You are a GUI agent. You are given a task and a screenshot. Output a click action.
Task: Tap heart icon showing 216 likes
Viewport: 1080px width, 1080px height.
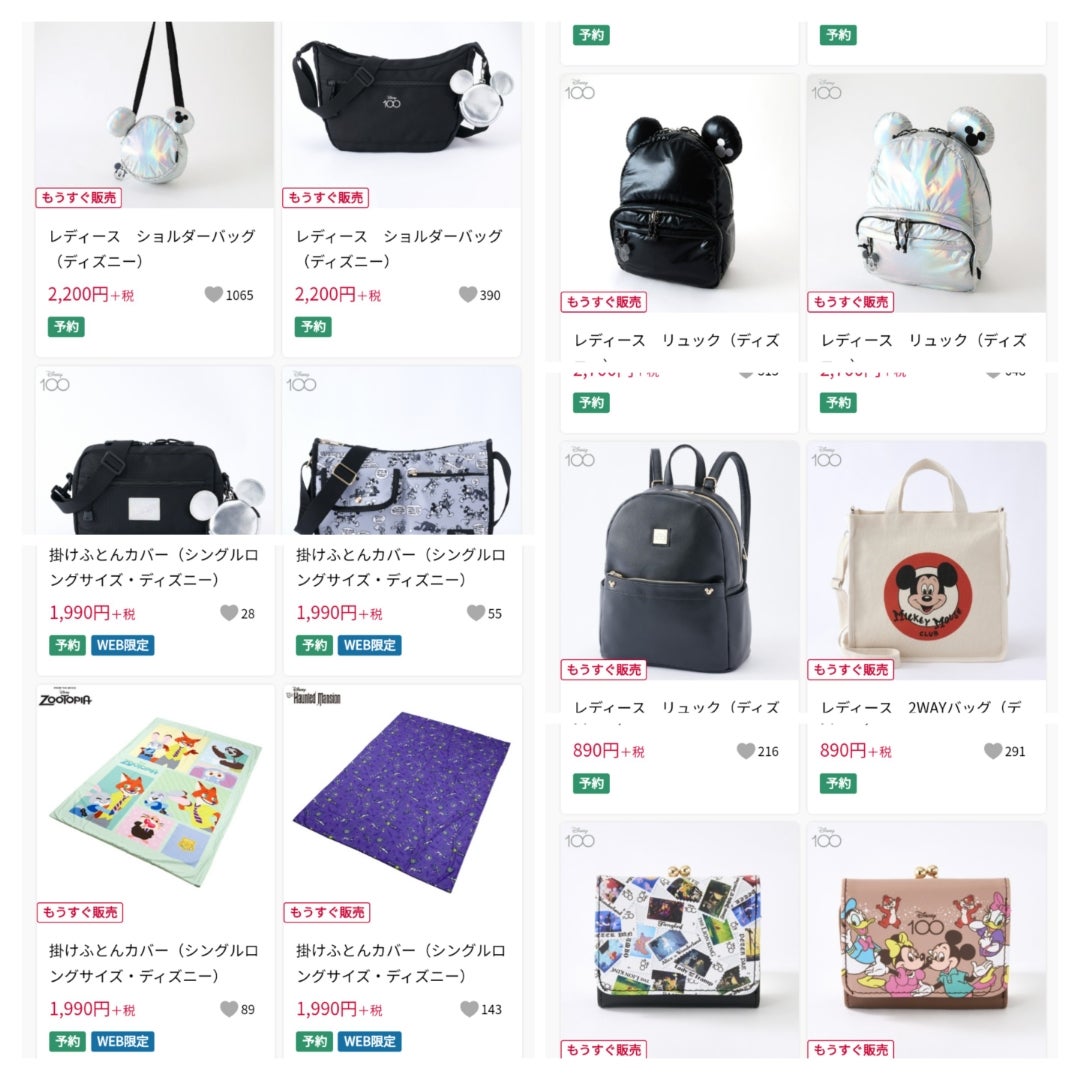[x=746, y=751]
